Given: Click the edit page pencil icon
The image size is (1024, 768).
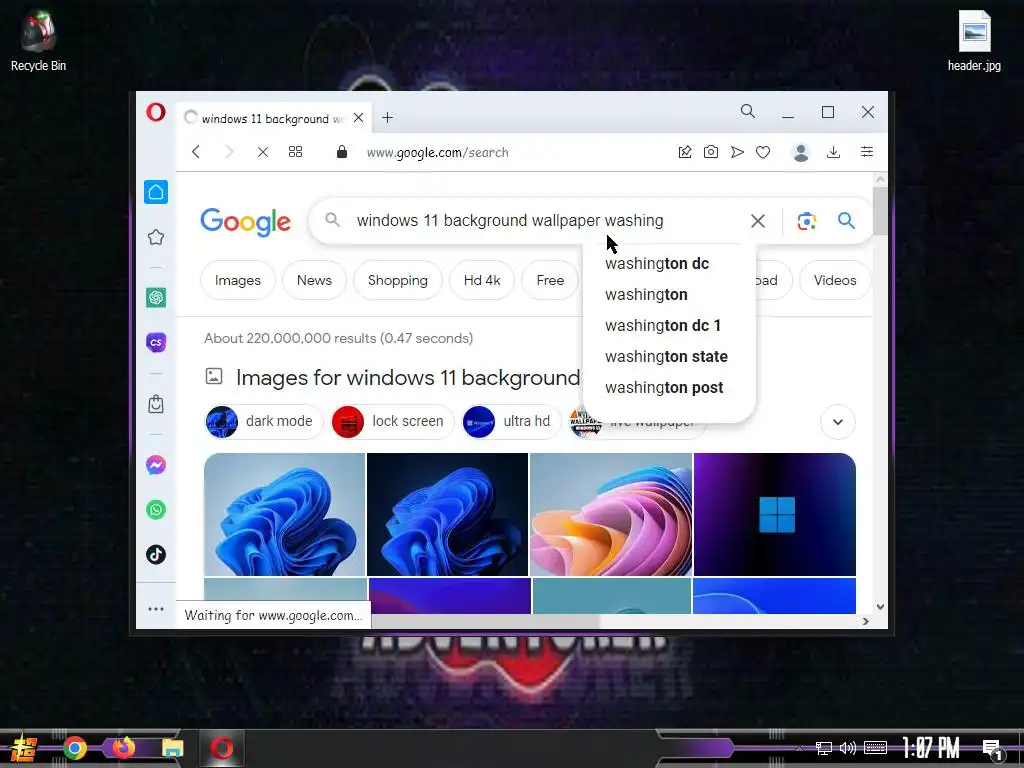Looking at the screenshot, I should [684, 152].
